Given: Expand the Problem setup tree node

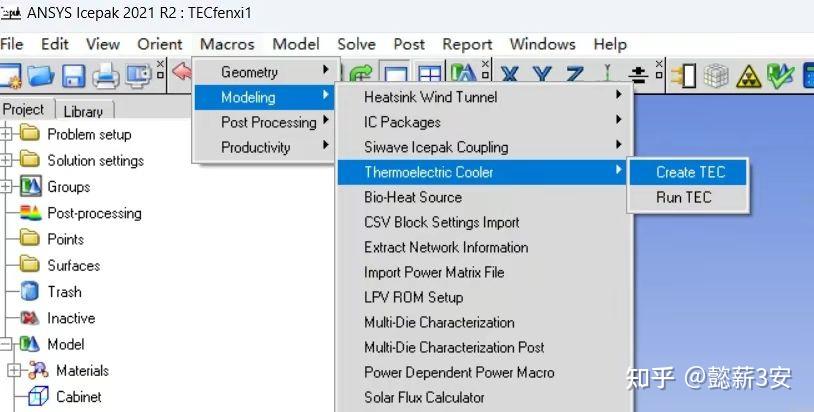Looking at the screenshot, I should (x=7, y=134).
